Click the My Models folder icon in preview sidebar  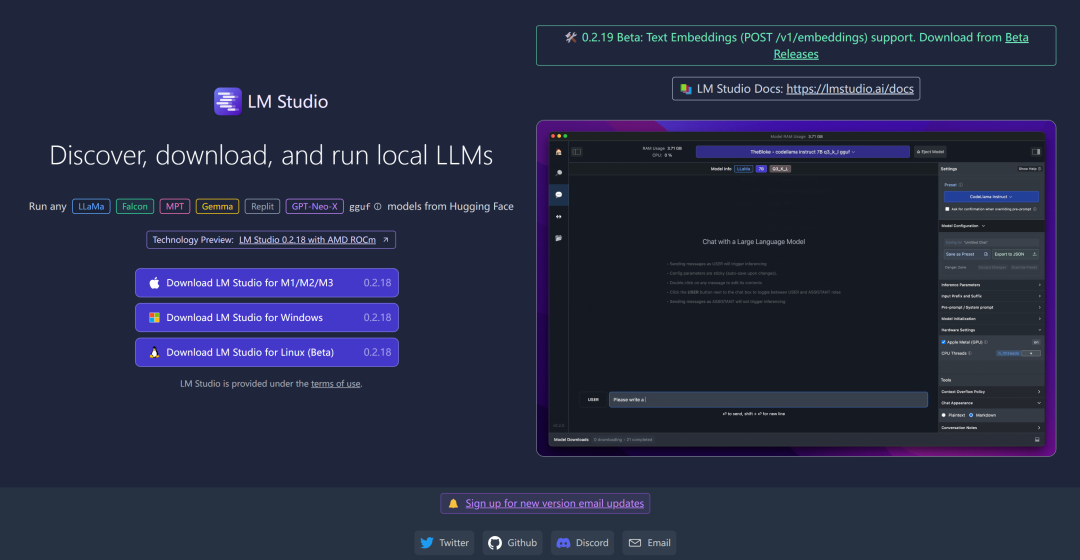pyautogui.click(x=559, y=238)
